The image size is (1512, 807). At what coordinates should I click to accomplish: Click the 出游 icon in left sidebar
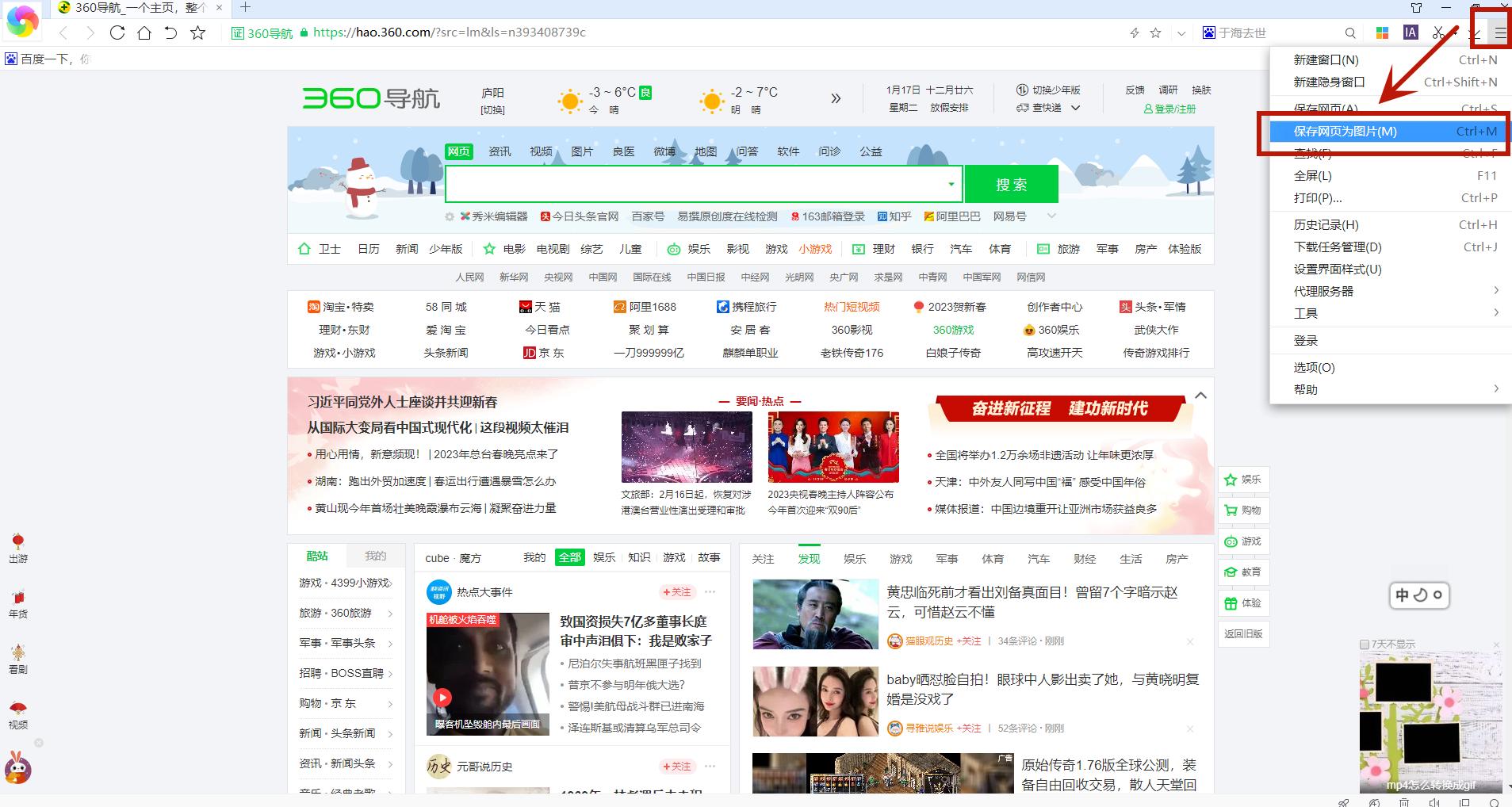click(18, 549)
